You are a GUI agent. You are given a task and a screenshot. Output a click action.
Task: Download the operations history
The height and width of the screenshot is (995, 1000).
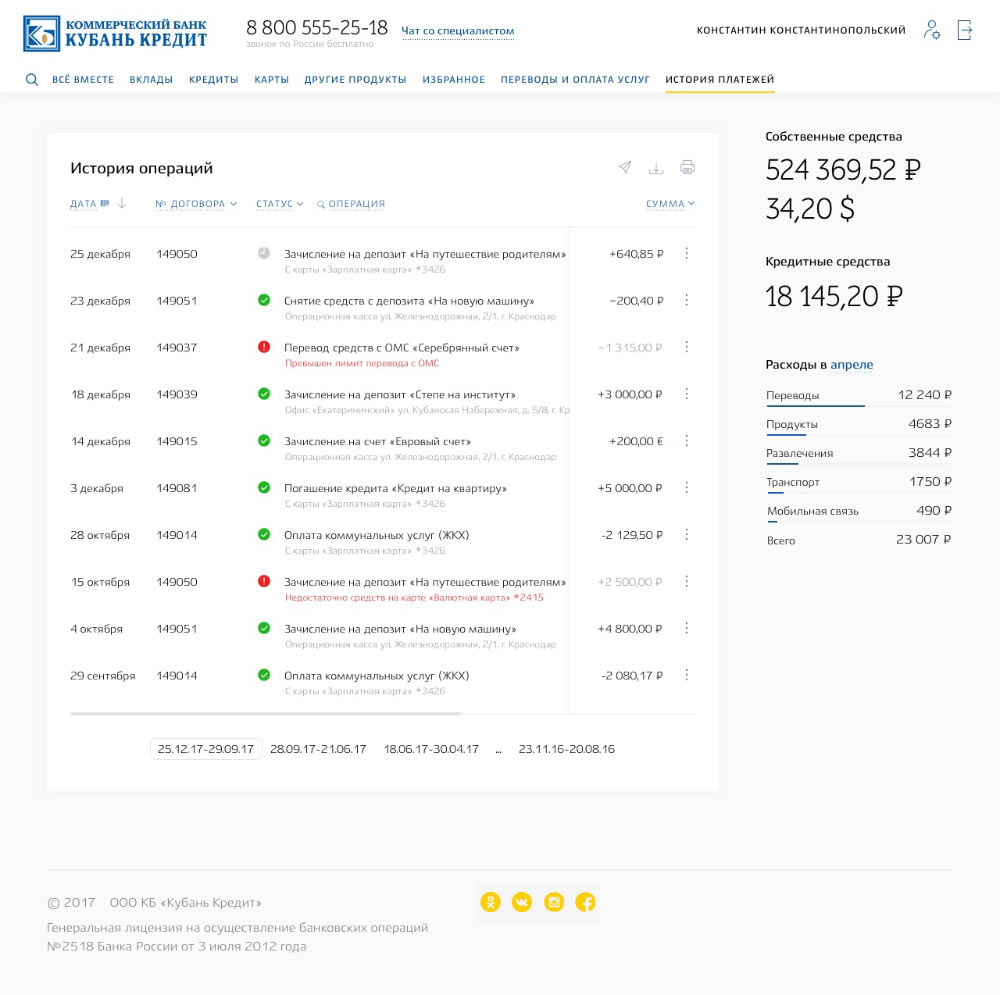[656, 167]
